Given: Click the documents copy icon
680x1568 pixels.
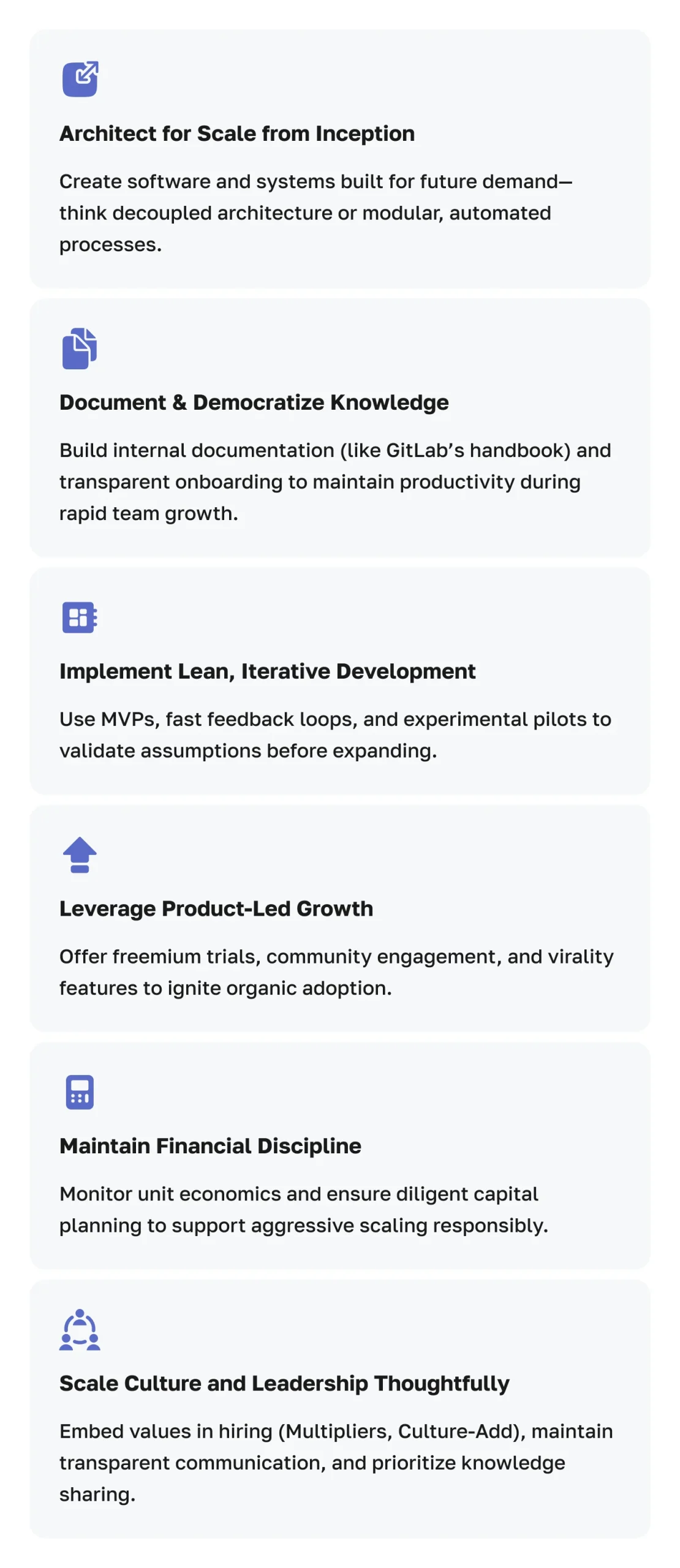Looking at the screenshot, I should click(x=80, y=349).
